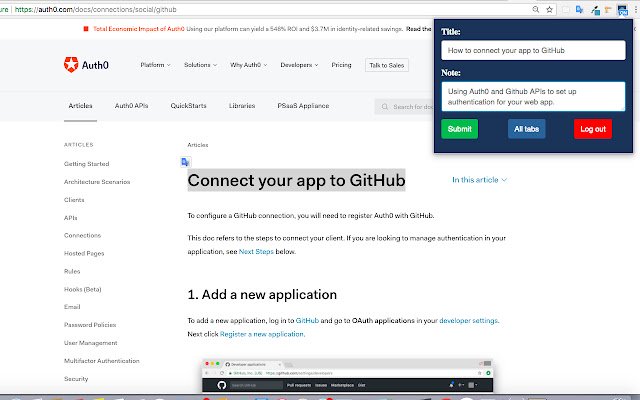640x400 pixels.
Task: Select APIs in the articles sidebar
Action: [x=71, y=218]
